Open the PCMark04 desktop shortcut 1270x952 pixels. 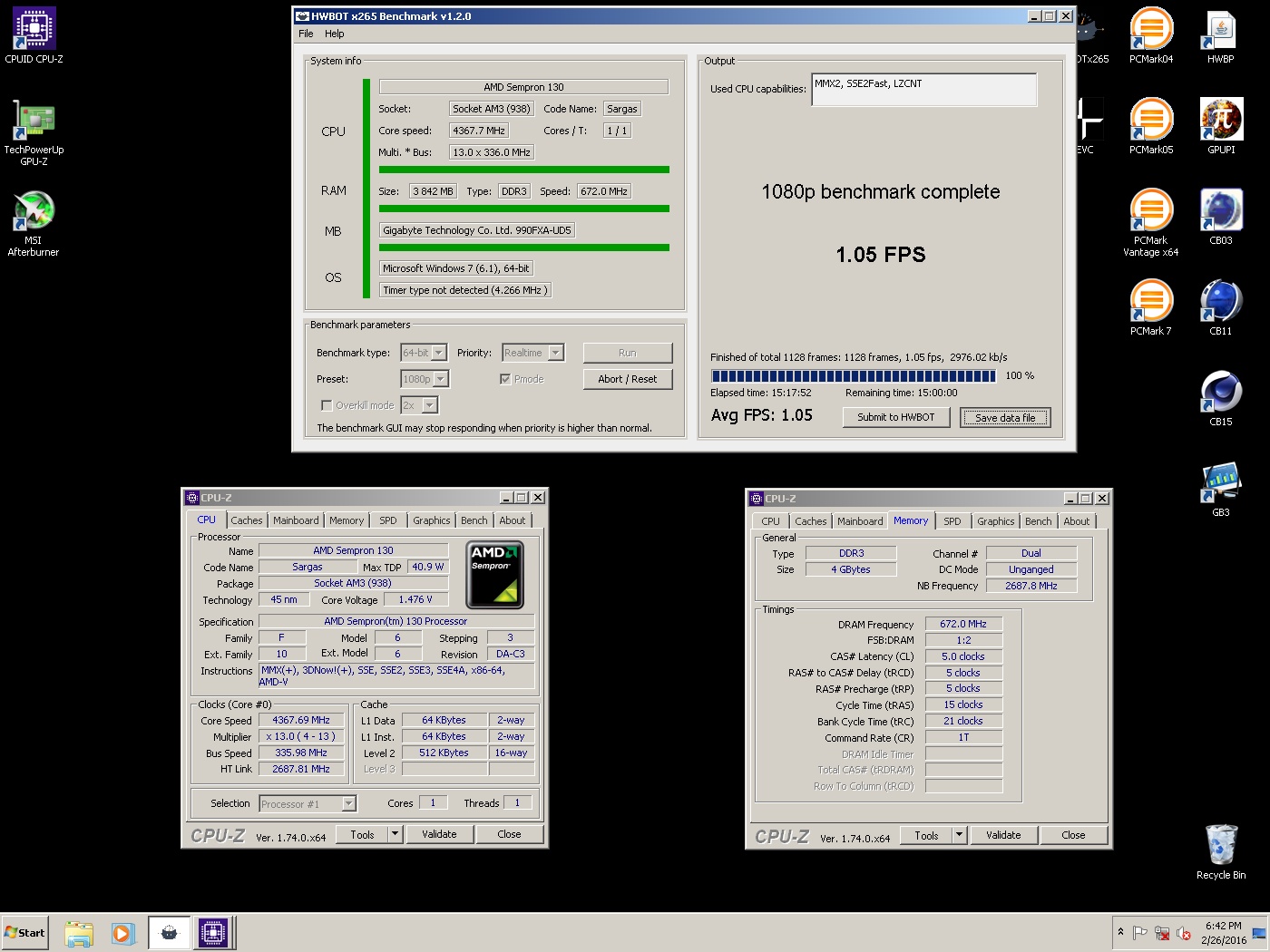click(x=1151, y=36)
